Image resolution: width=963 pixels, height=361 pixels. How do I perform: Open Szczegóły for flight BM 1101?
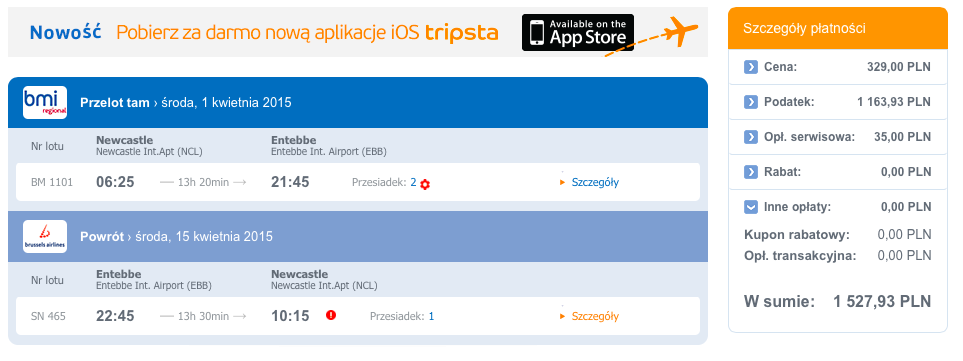595,182
